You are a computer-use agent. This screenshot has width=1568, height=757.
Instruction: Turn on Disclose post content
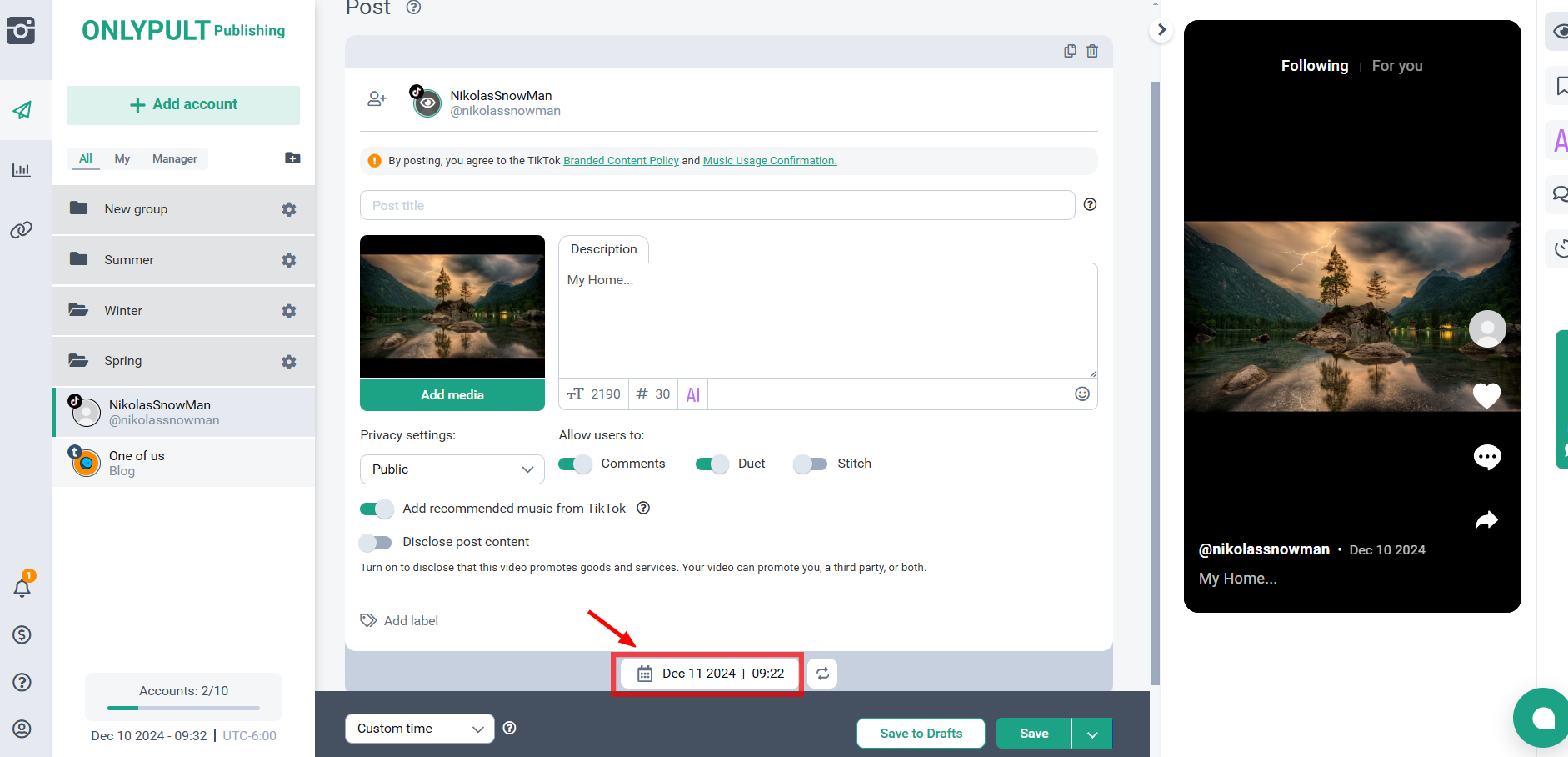[x=375, y=543]
